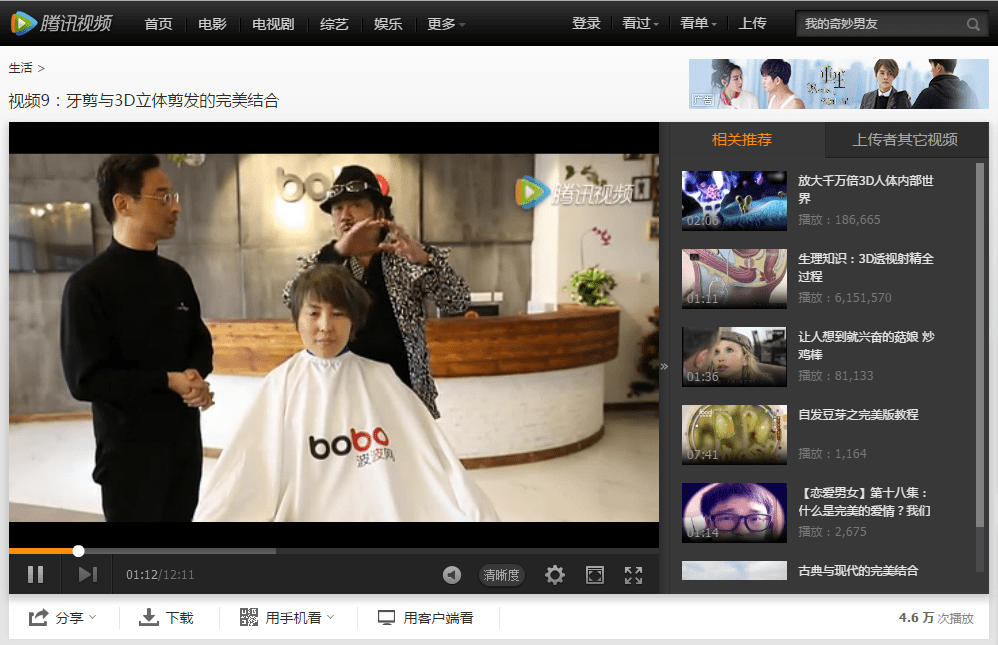
Task: Click the 生活 breadcrumb link
Action: click(20, 67)
